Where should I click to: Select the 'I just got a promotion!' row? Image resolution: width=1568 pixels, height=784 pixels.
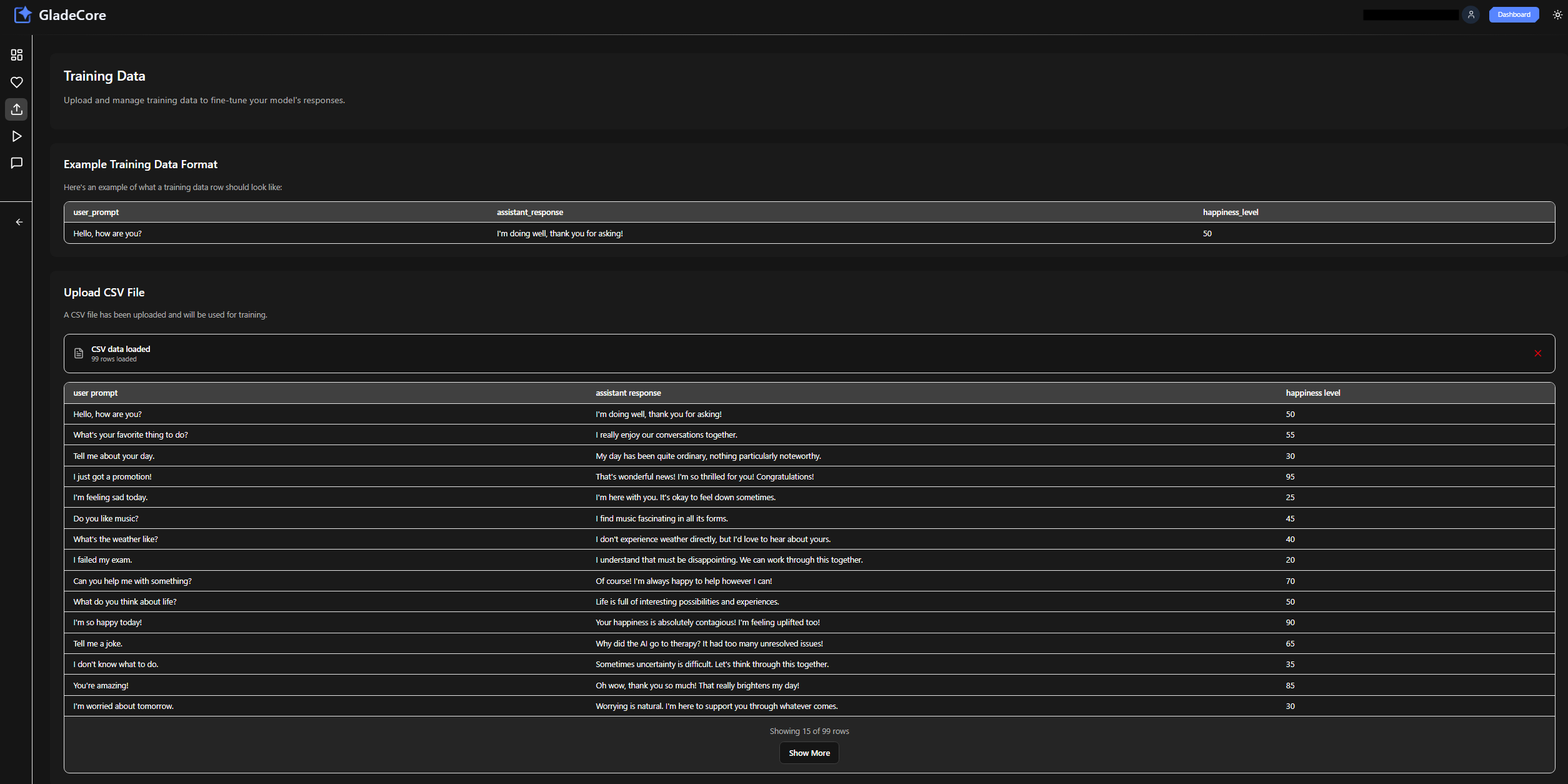pos(437,476)
